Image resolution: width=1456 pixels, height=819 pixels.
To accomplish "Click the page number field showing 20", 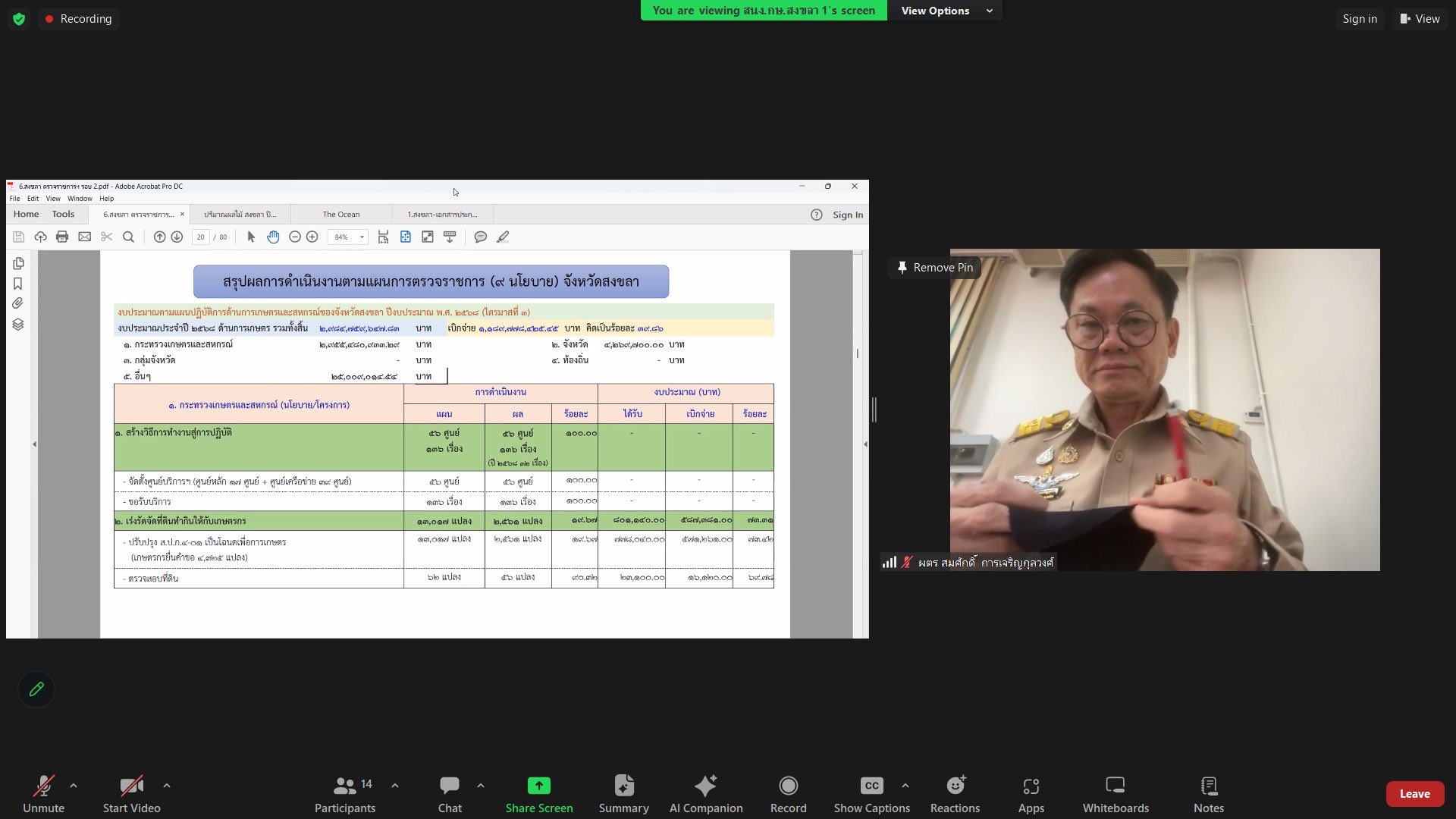I will (x=200, y=237).
